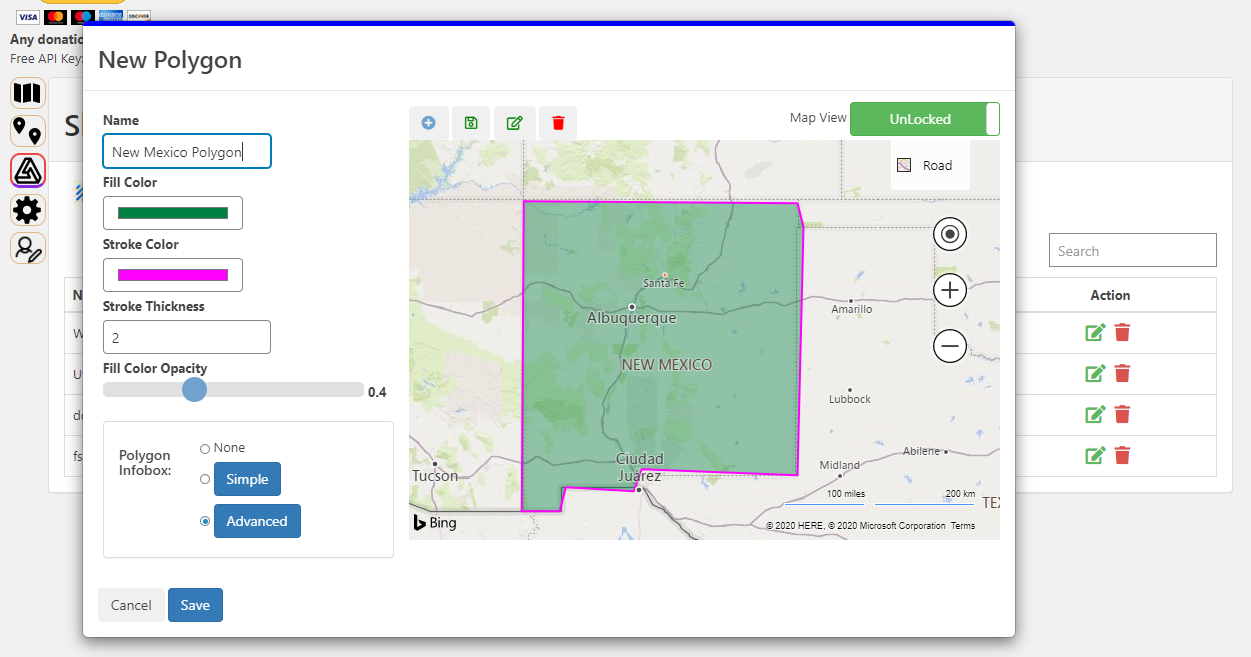Screen dimensions: 1251x657
Task: Delete the polygon with red trash toolbar icon
Action: pyautogui.click(x=558, y=123)
